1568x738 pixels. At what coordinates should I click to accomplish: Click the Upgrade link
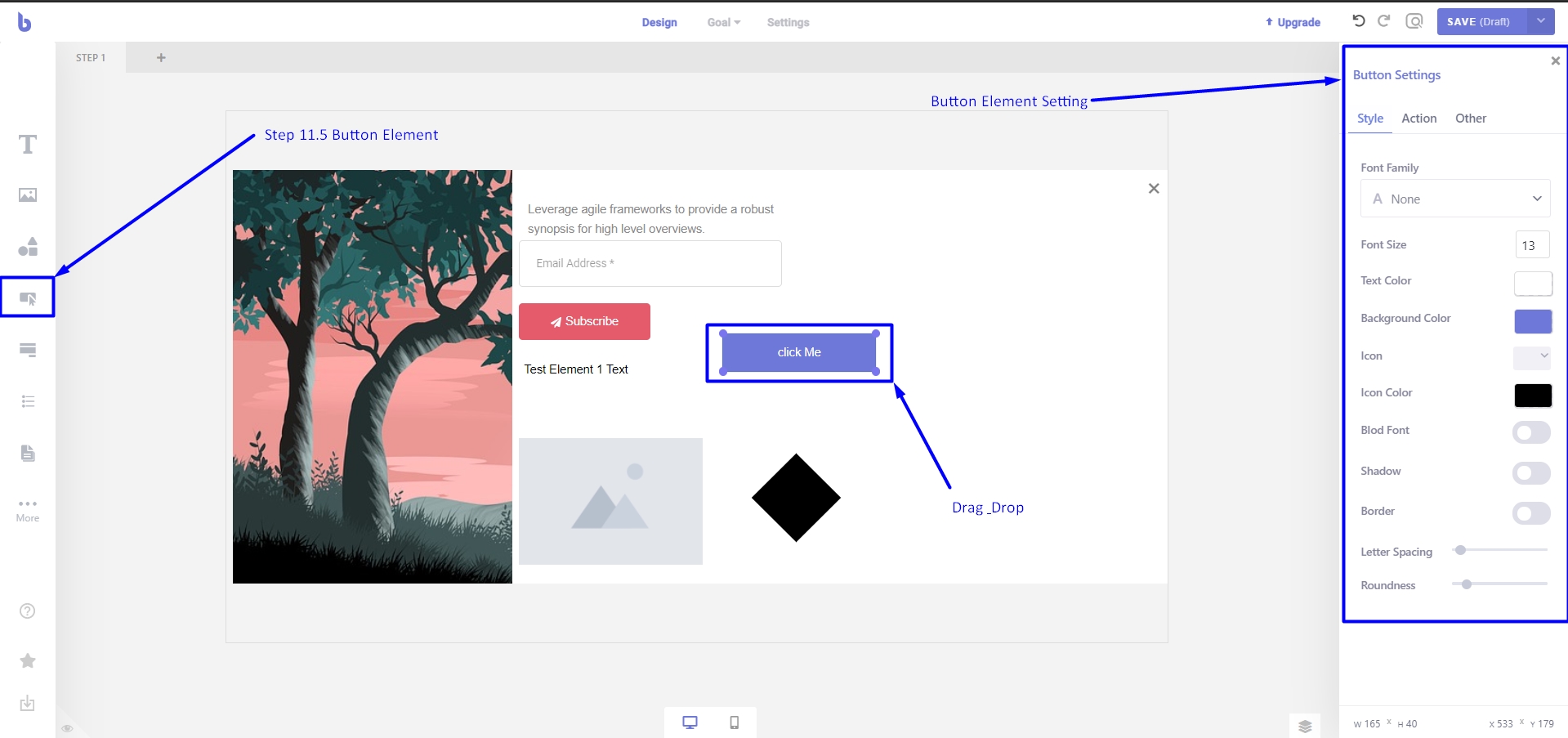click(x=1293, y=22)
